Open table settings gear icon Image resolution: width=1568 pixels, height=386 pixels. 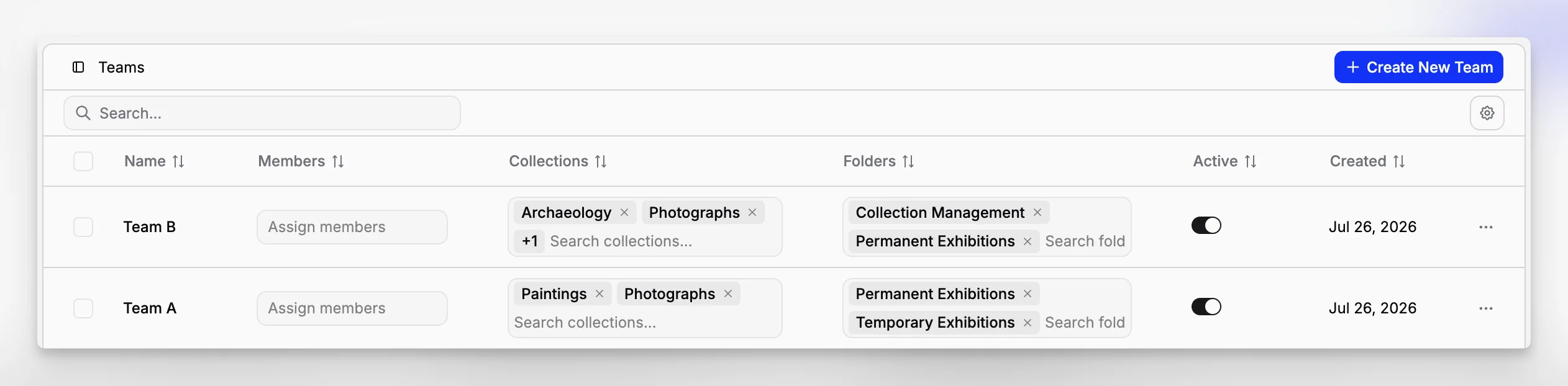1487,113
